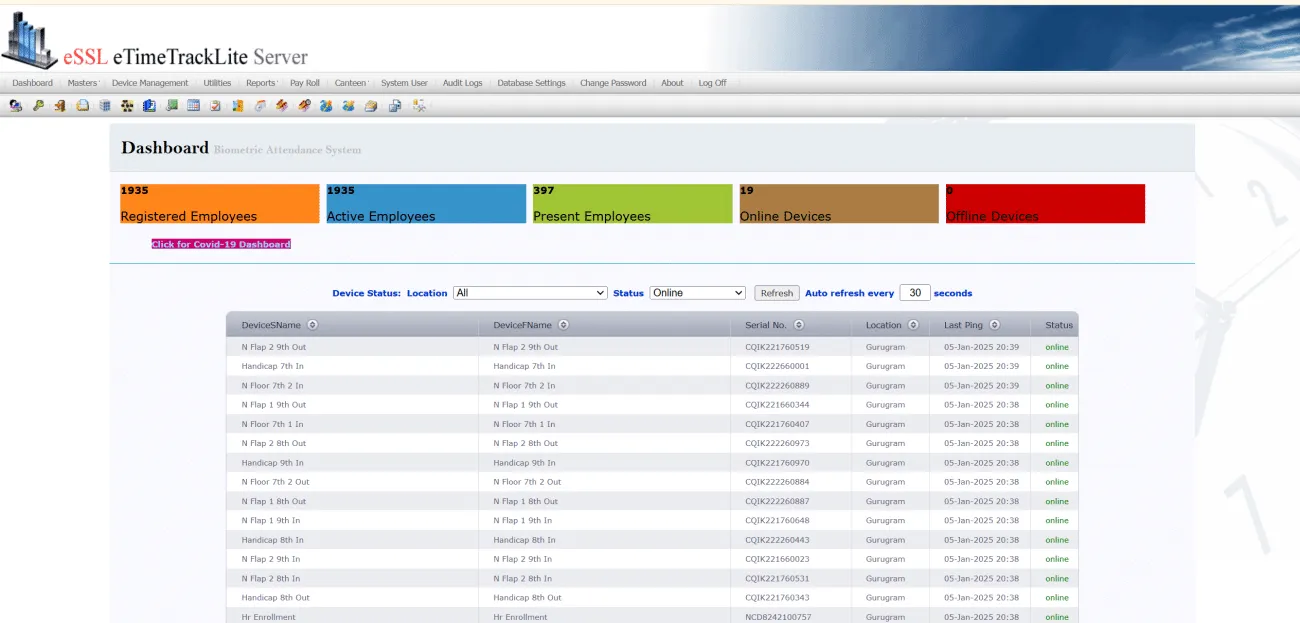Open the Pay Roll menu
The width and height of the screenshot is (1300, 623).
pos(305,83)
